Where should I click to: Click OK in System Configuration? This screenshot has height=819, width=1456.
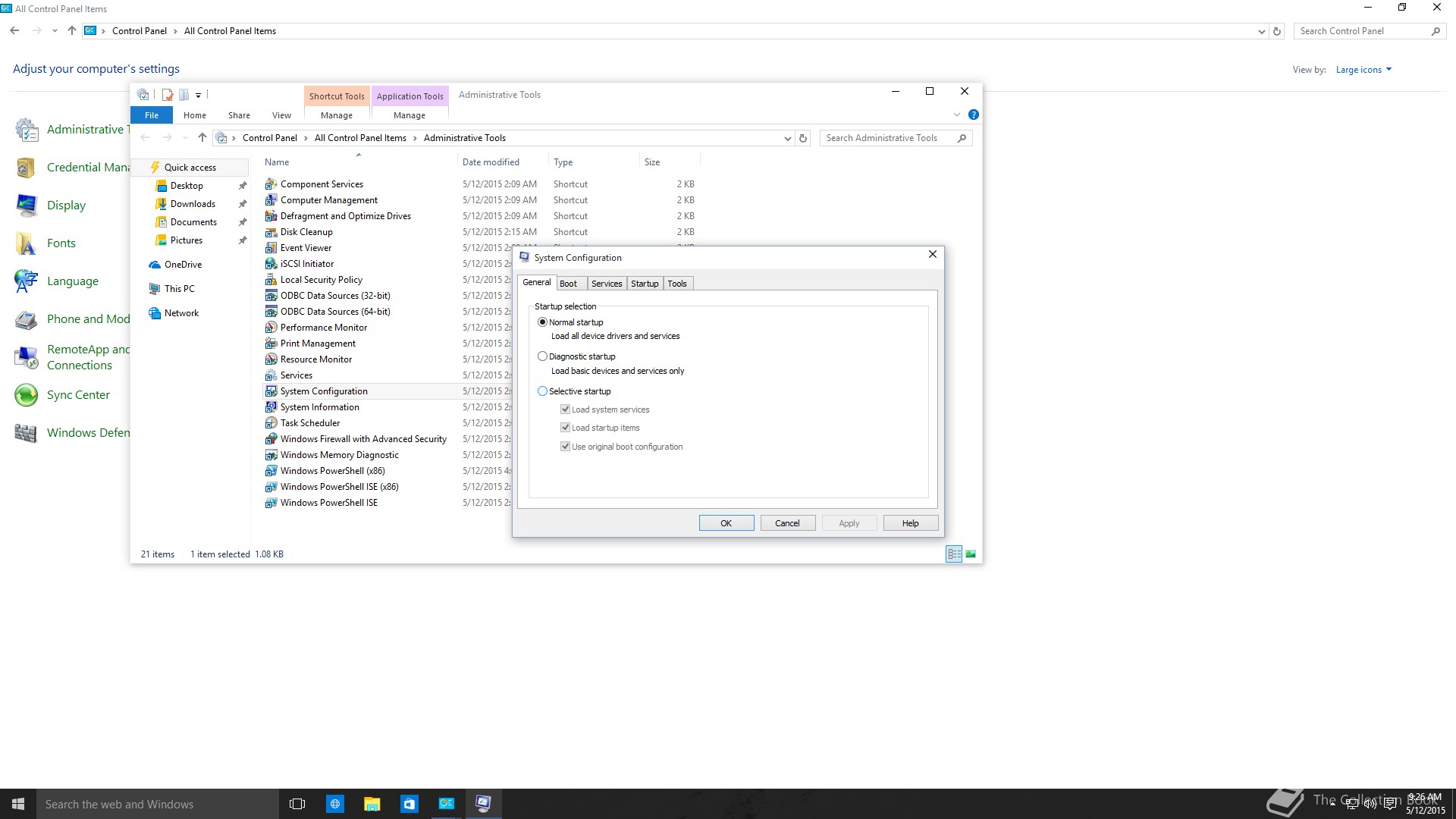coord(726,523)
